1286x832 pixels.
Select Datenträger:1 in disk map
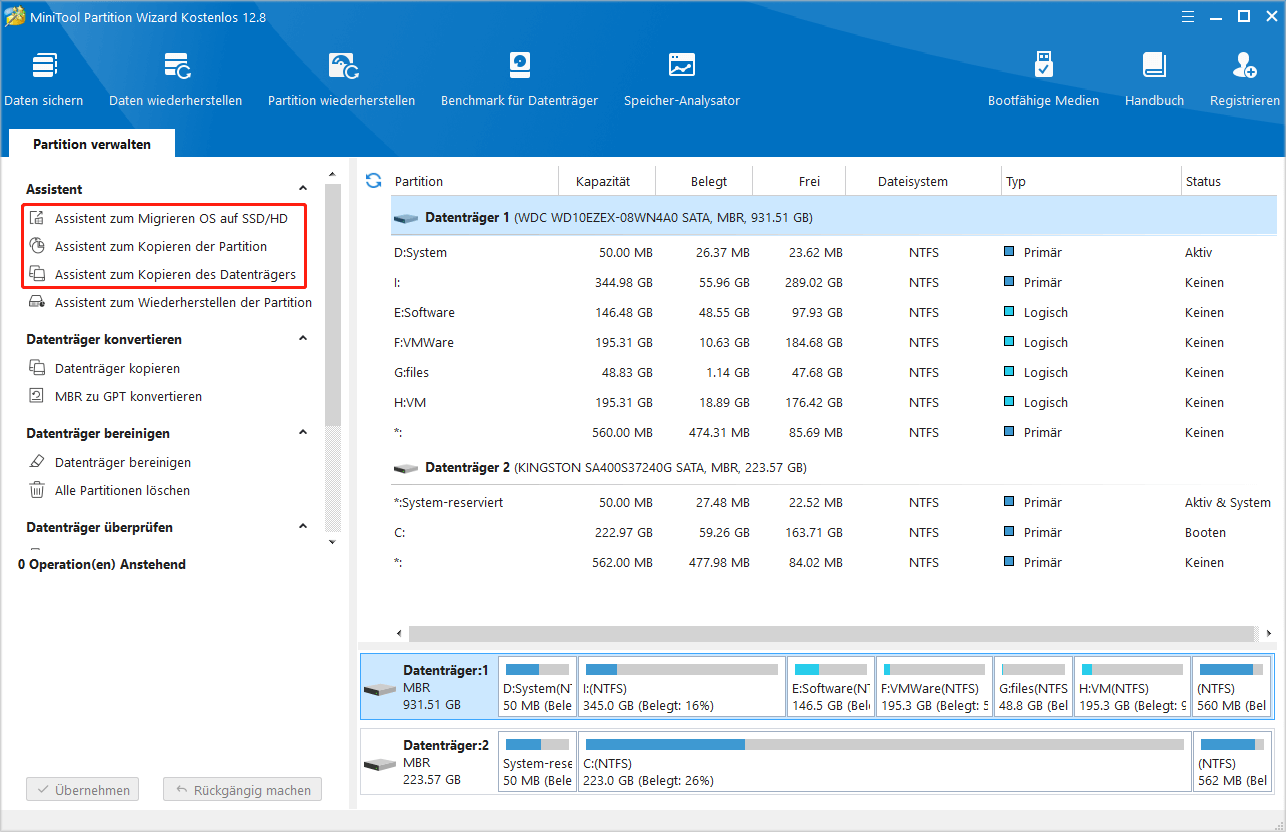(x=429, y=687)
